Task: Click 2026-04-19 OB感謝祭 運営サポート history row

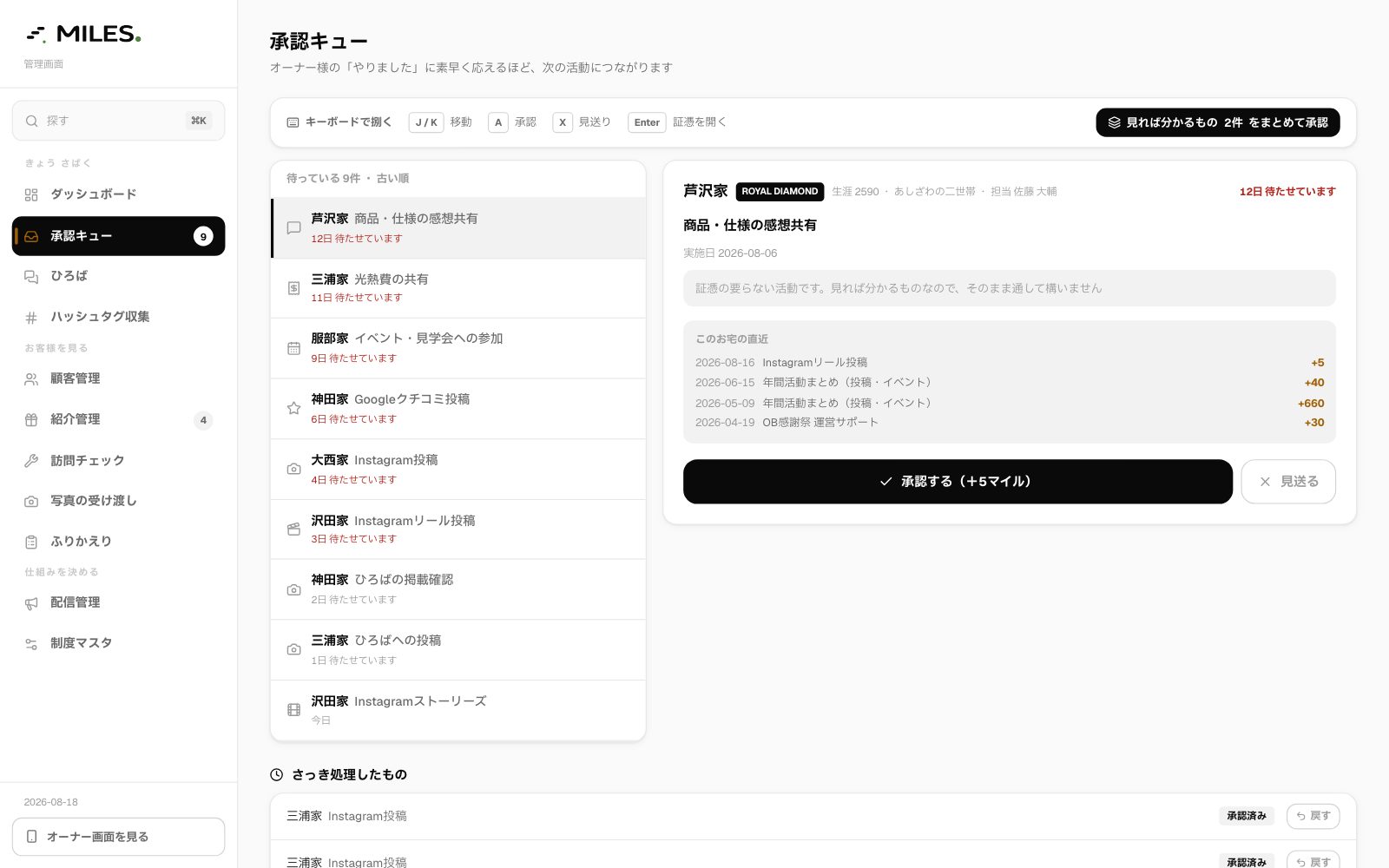Action: click(x=1010, y=423)
